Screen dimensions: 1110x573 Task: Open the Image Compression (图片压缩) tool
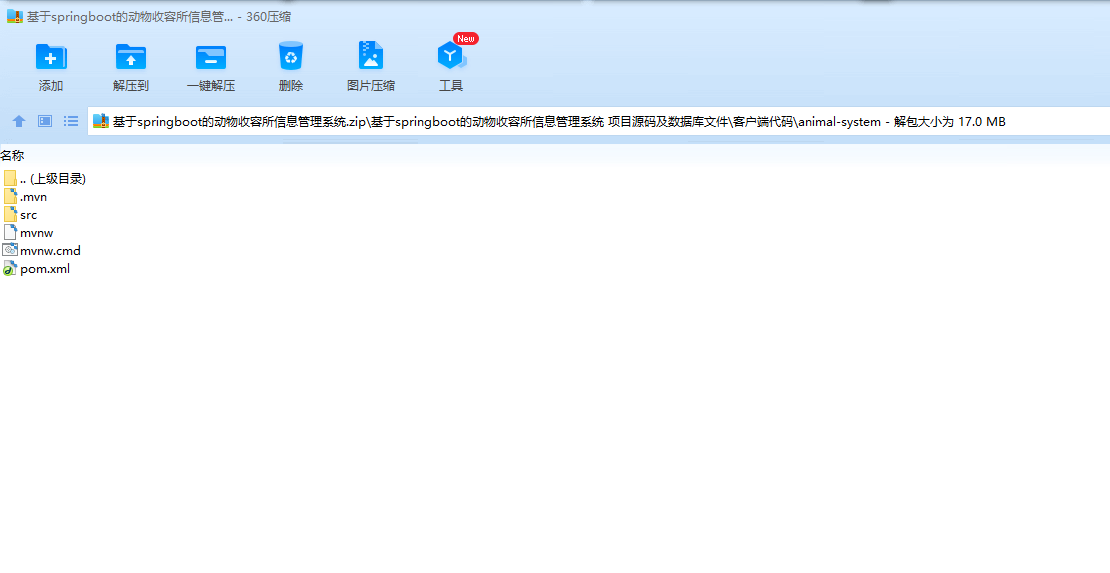pyautogui.click(x=370, y=55)
